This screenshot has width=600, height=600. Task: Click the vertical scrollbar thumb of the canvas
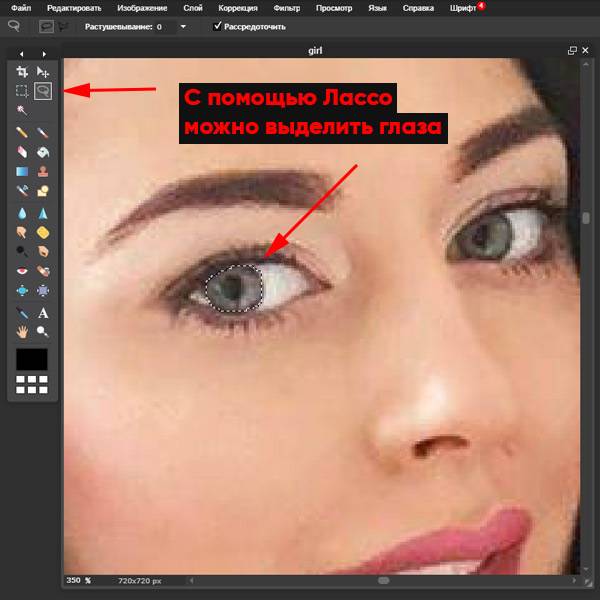(586, 218)
